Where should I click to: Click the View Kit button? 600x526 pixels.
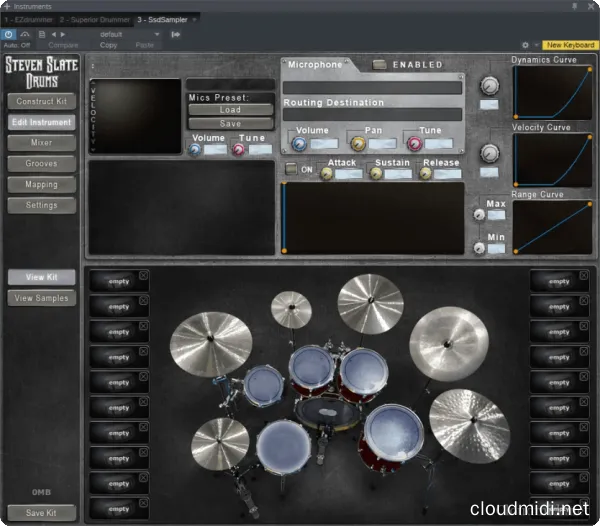(41, 277)
